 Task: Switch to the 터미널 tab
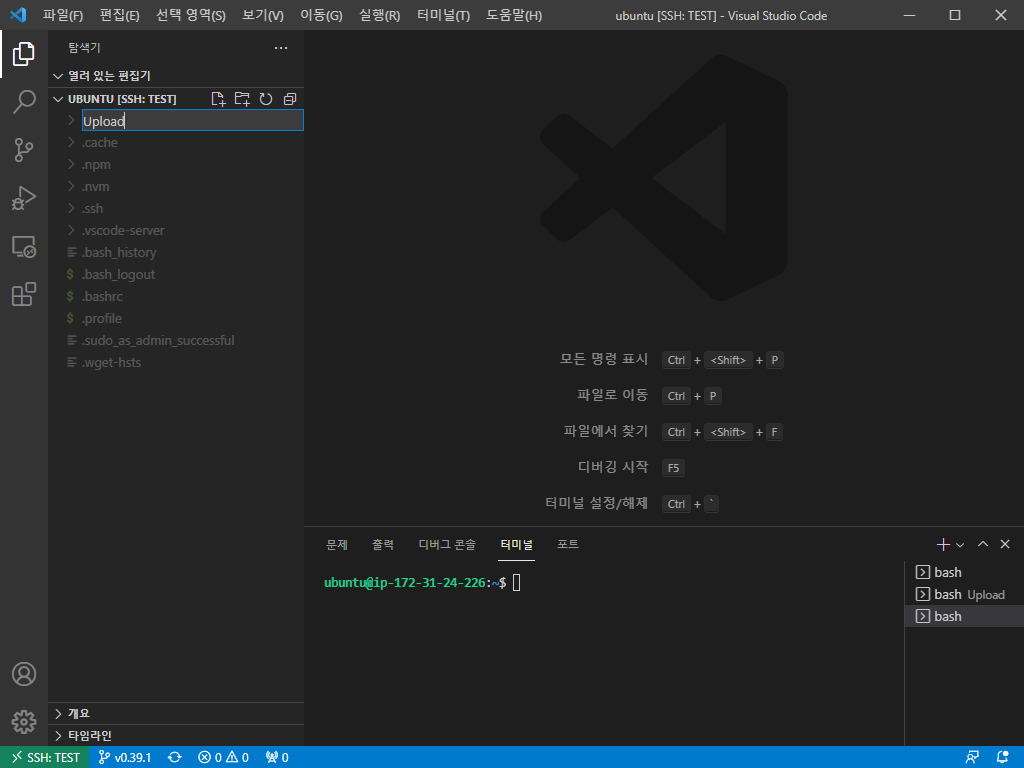click(517, 545)
